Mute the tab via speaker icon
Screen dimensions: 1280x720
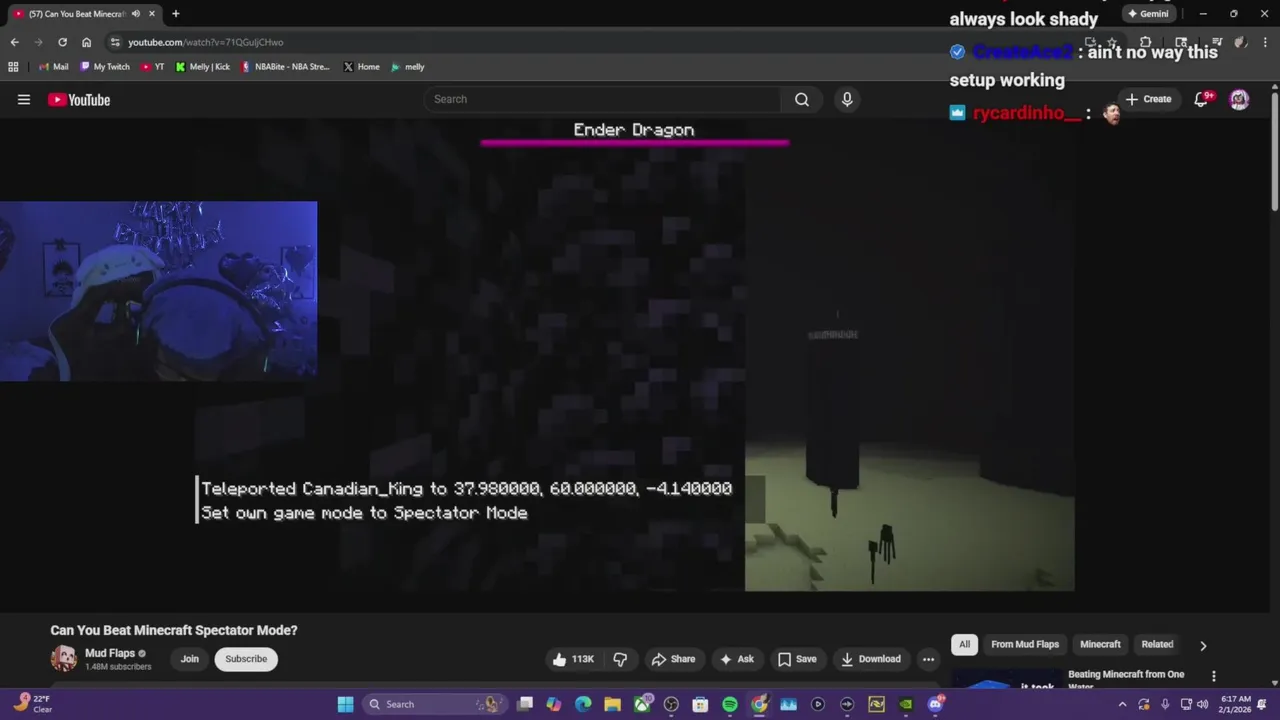pyautogui.click(x=136, y=14)
